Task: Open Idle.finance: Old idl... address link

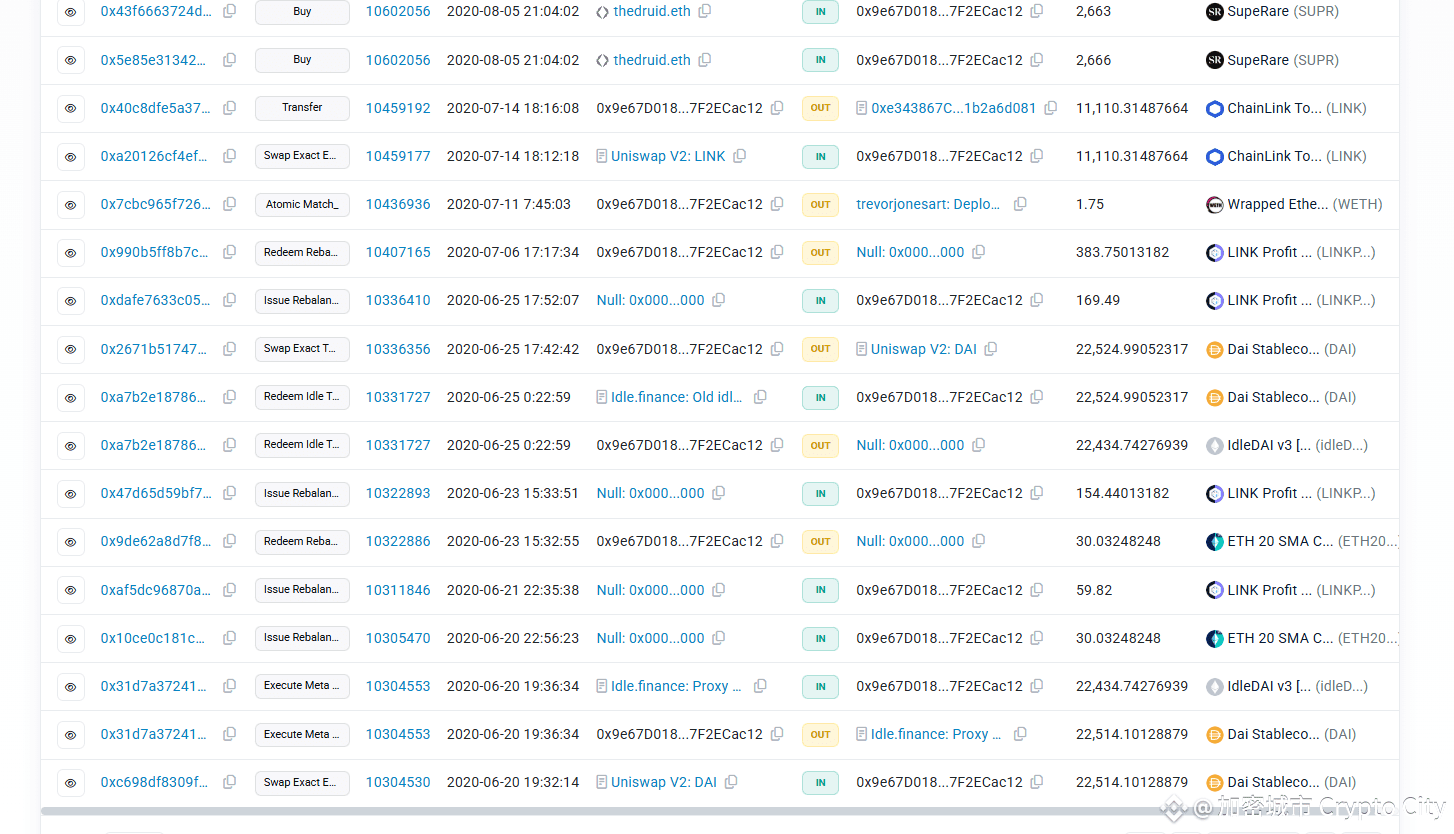Action: pos(677,397)
